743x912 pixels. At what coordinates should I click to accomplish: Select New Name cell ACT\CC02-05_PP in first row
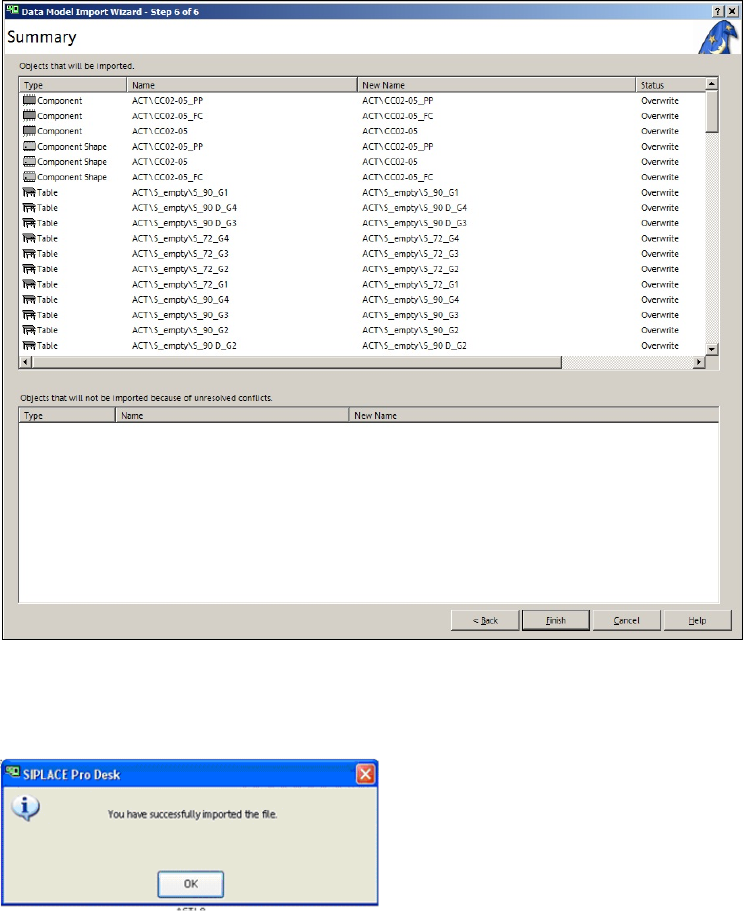point(397,101)
